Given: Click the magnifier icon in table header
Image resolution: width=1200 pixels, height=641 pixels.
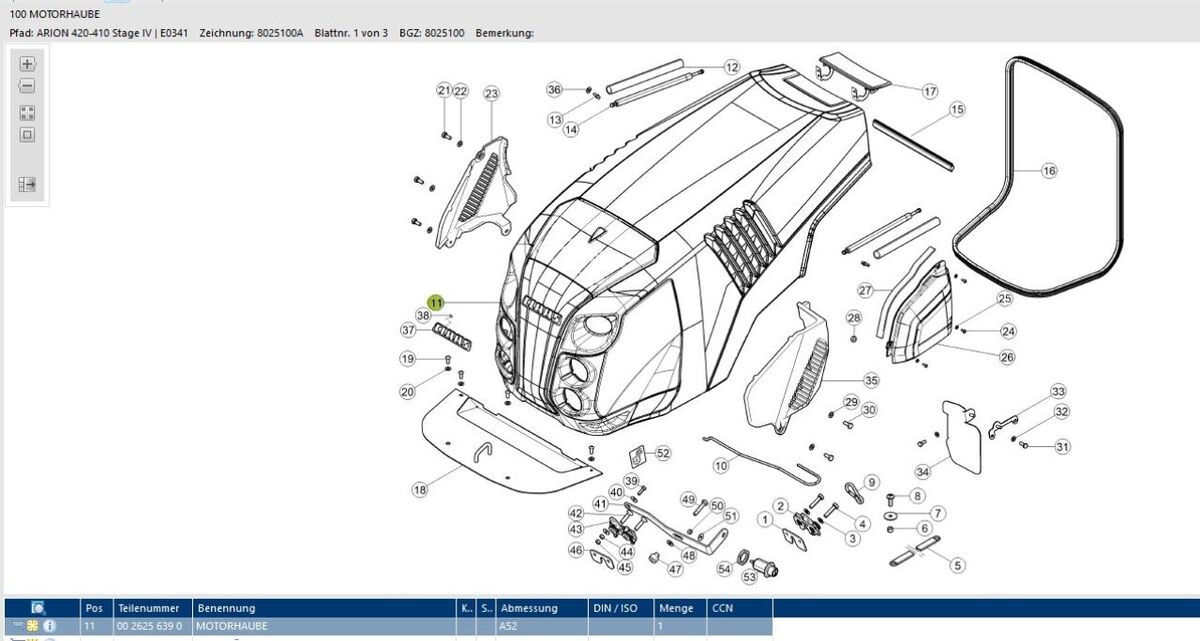Looking at the screenshot, I should (38, 608).
